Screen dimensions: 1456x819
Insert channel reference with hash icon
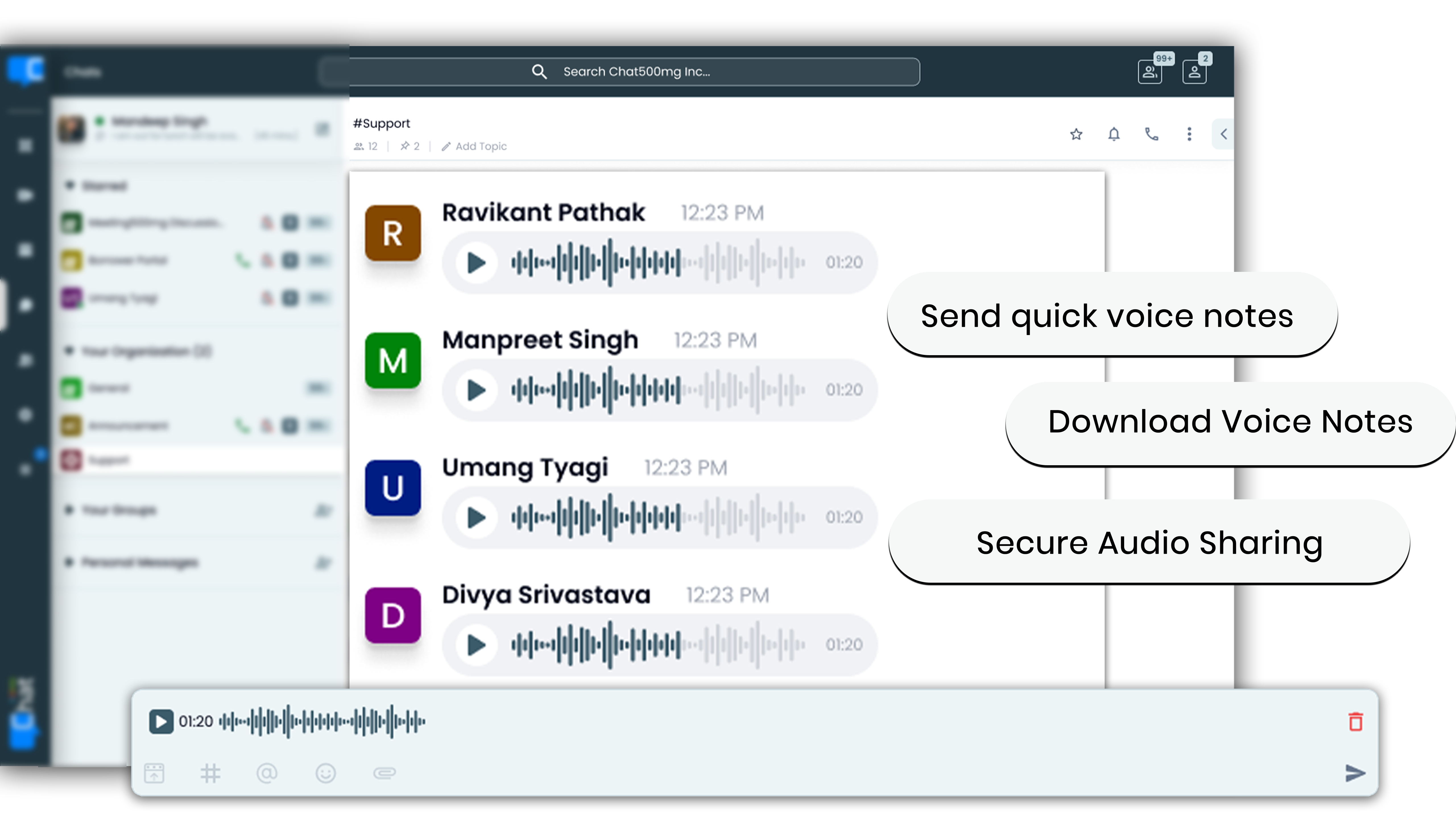coord(210,773)
